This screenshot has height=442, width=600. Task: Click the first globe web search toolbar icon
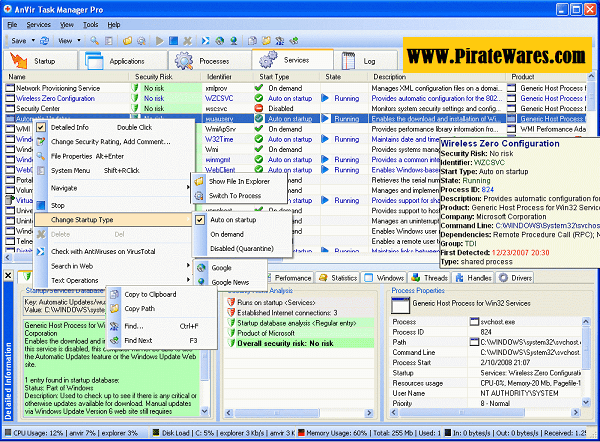220,41
